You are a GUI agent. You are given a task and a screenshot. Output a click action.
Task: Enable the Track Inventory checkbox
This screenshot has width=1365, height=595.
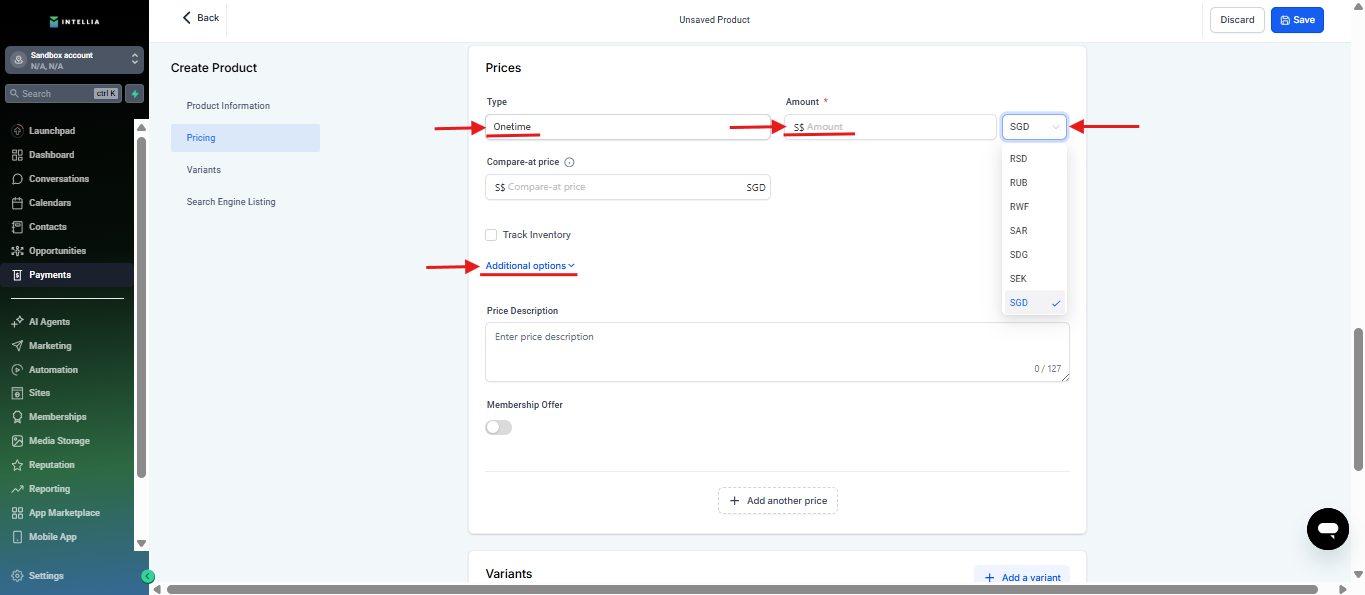pyautogui.click(x=491, y=235)
